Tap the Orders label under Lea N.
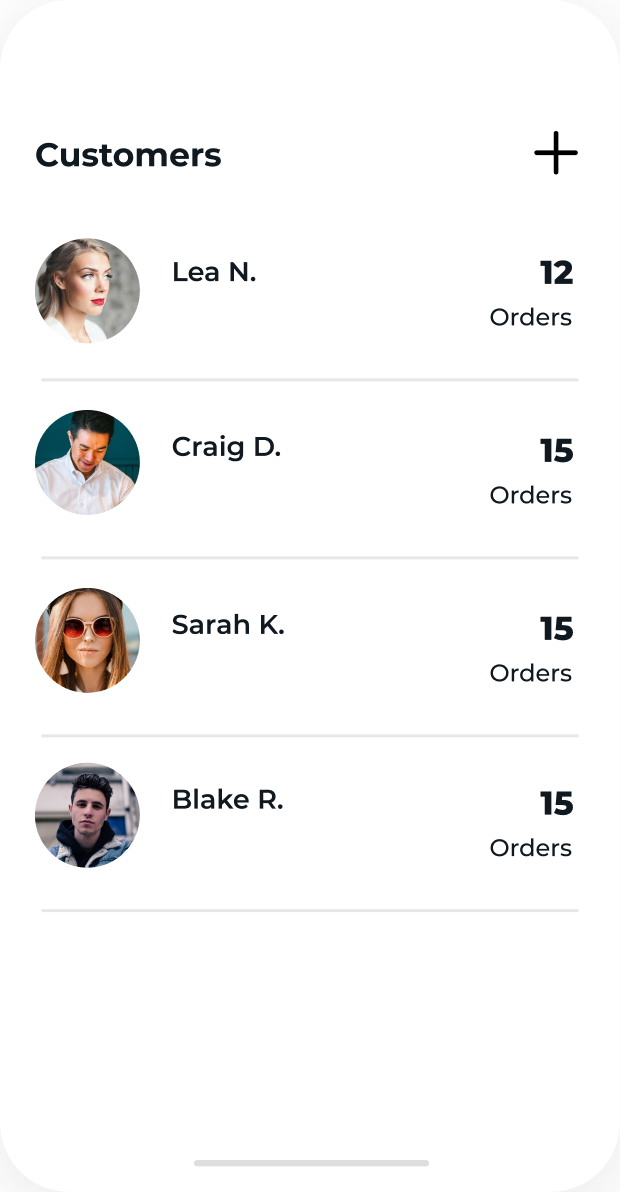 point(530,317)
